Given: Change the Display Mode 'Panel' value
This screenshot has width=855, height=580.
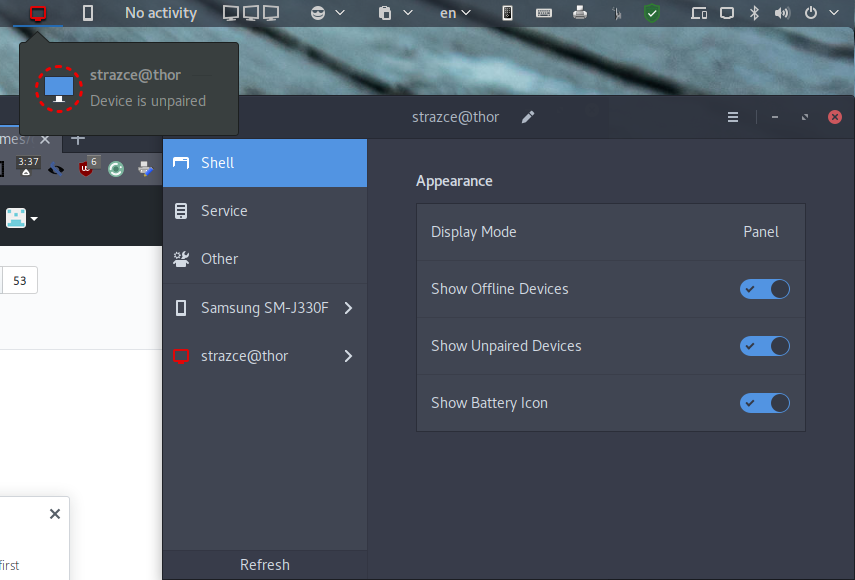Looking at the screenshot, I should [761, 232].
